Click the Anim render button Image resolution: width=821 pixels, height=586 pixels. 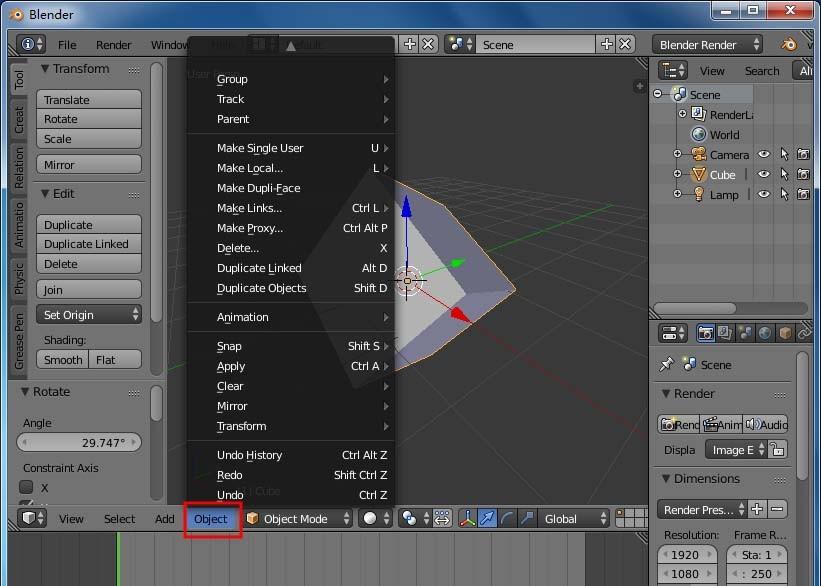pos(722,424)
